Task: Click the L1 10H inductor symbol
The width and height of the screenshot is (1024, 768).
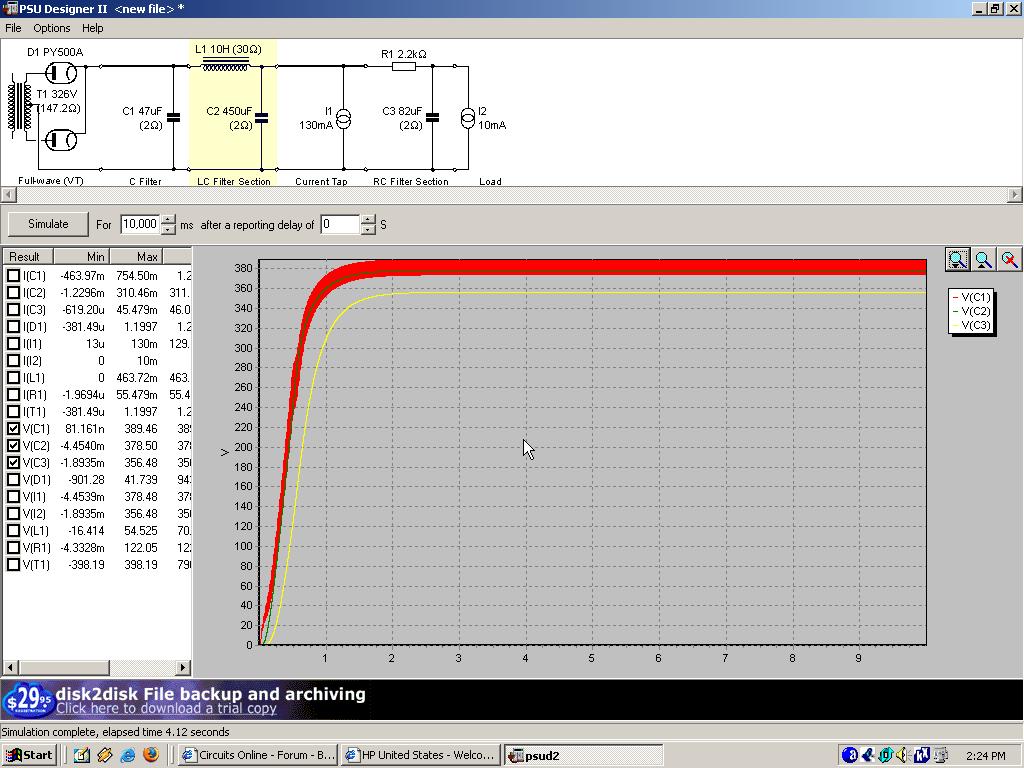Action: tap(226, 66)
